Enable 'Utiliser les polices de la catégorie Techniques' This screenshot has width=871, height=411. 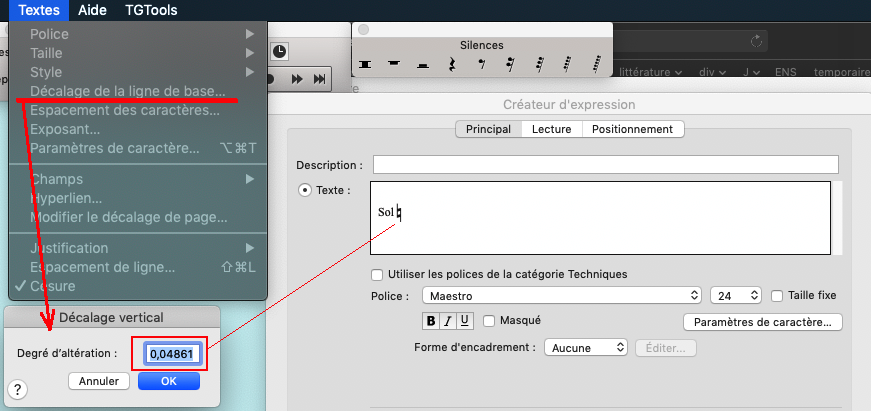coord(377,274)
